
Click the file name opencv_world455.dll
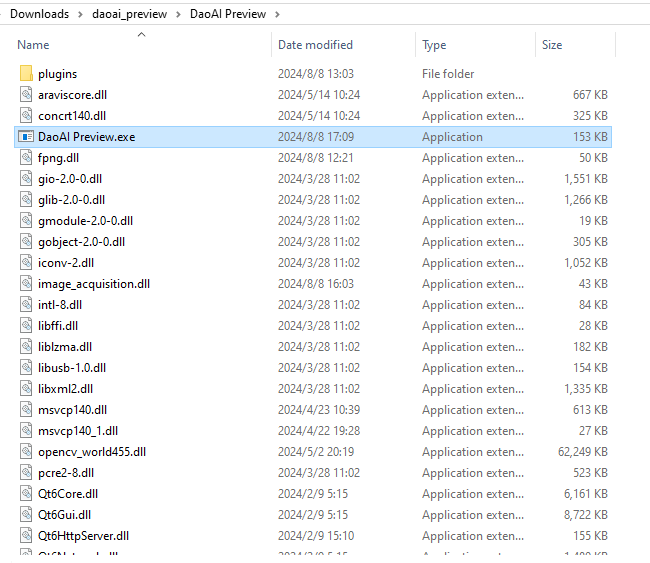point(92,452)
